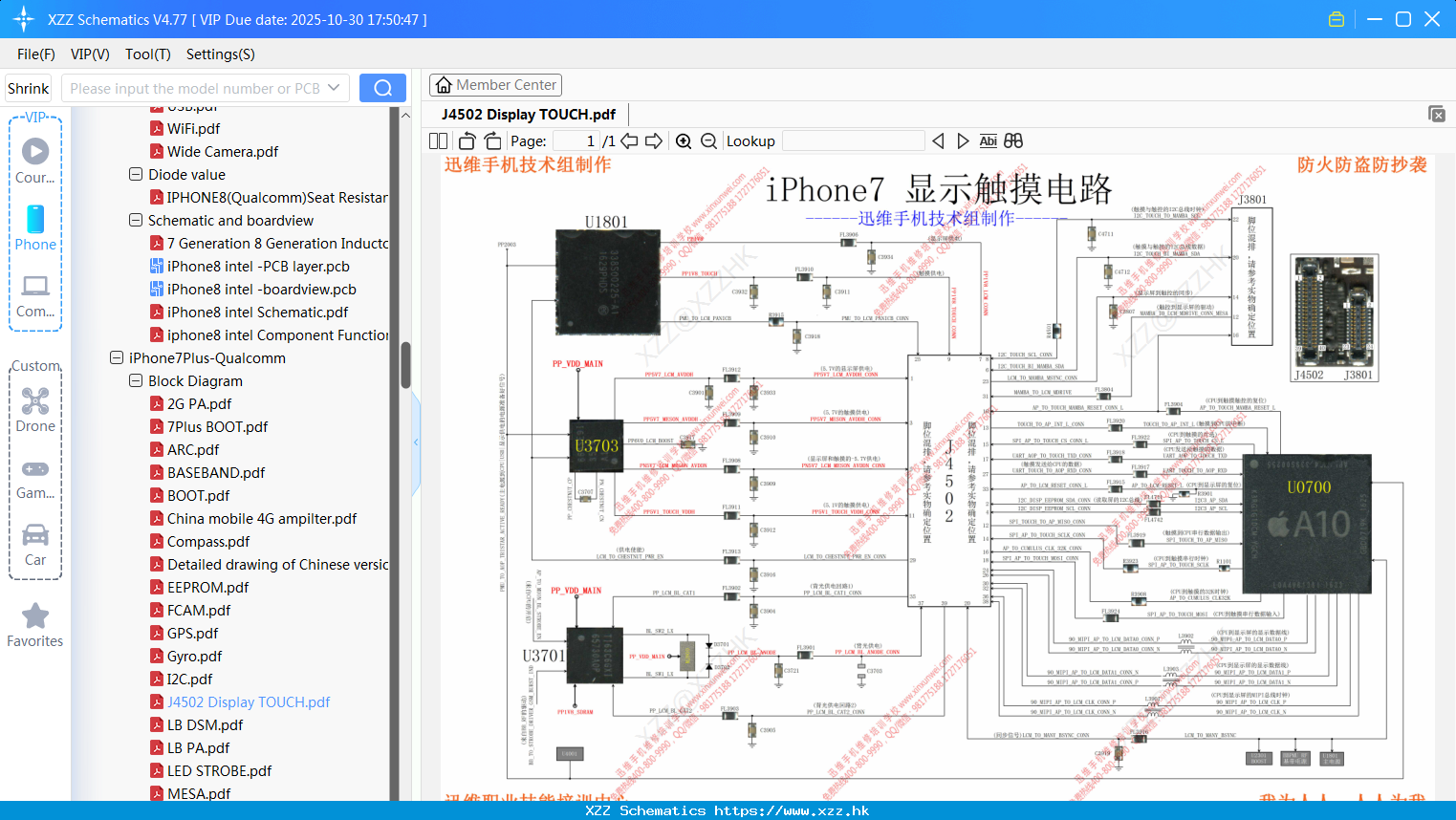Image resolution: width=1456 pixels, height=820 pixels.
Task: Open Member Center
Action: pyautogui.click(x=495, y=85)
